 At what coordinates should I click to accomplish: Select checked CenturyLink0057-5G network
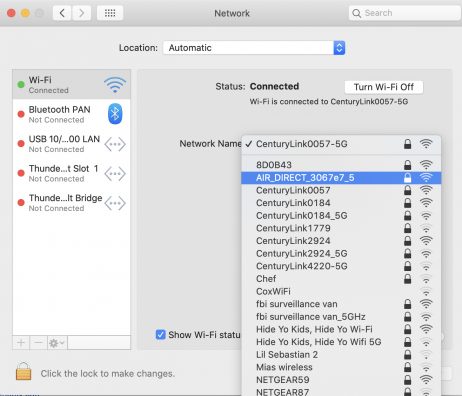click(x=341, y=144)
